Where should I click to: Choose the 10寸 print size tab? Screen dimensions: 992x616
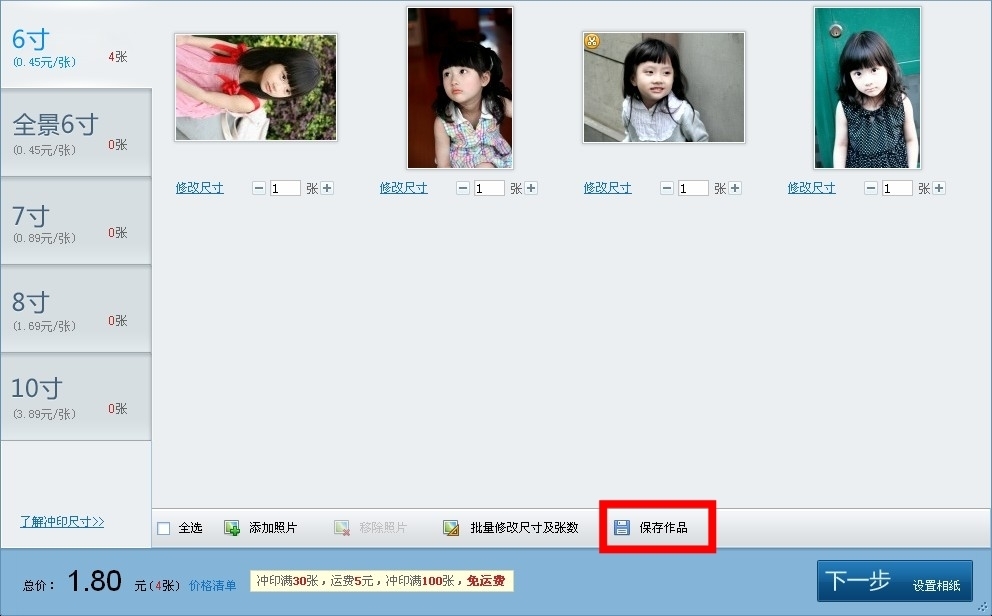click(75, 397)
